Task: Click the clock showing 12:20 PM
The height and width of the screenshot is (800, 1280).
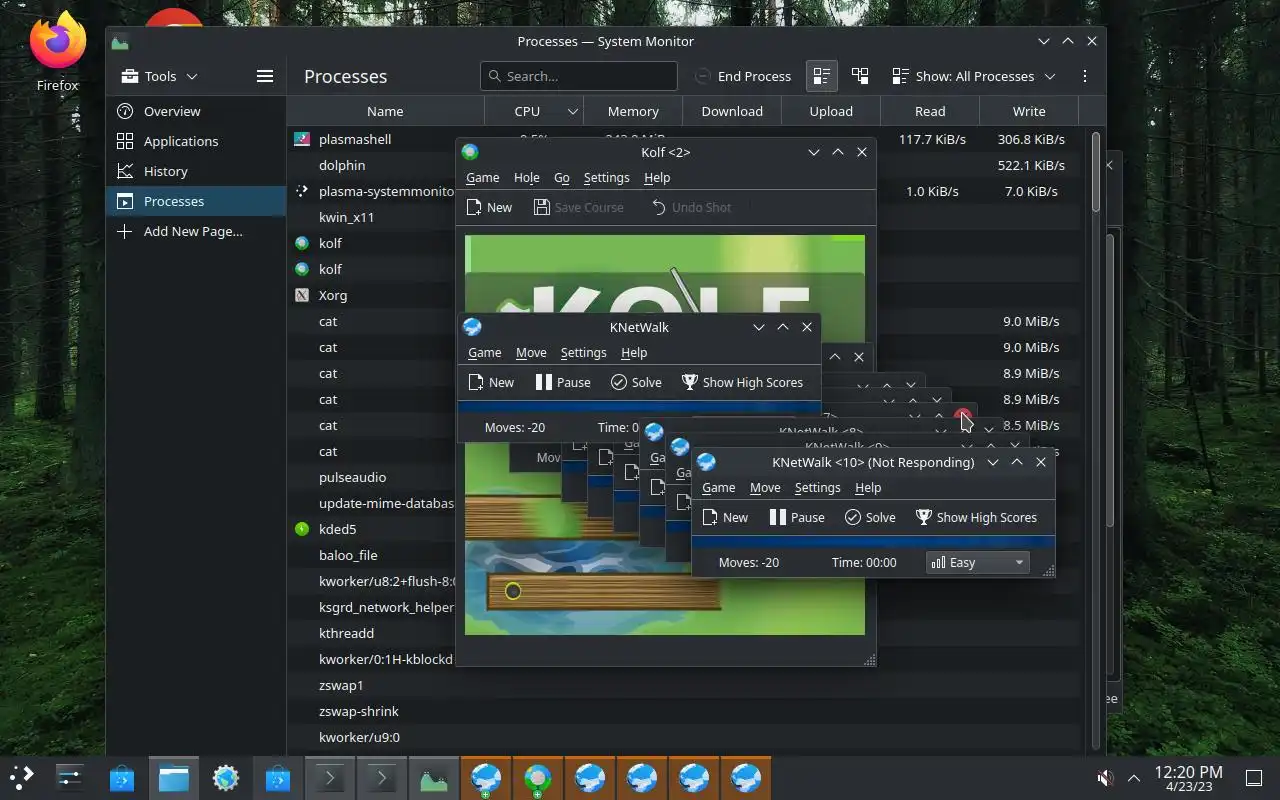Action: pyautogui.click(x=1188, y=778)
